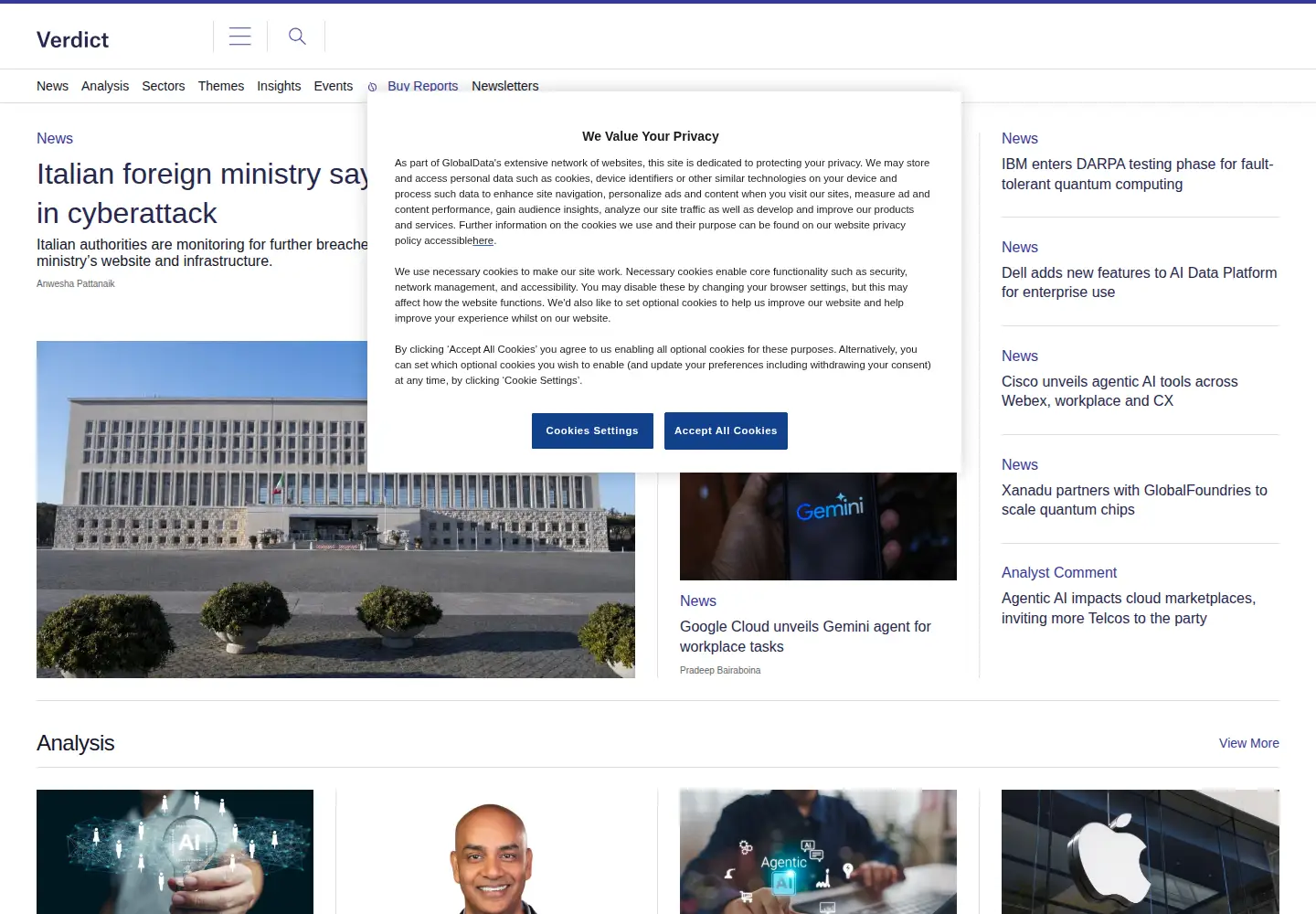The height and width of the screenshot is (914, 1316).
Task: Open Agentic AI cloud marketplaces article
Action: coord(1129,608)
